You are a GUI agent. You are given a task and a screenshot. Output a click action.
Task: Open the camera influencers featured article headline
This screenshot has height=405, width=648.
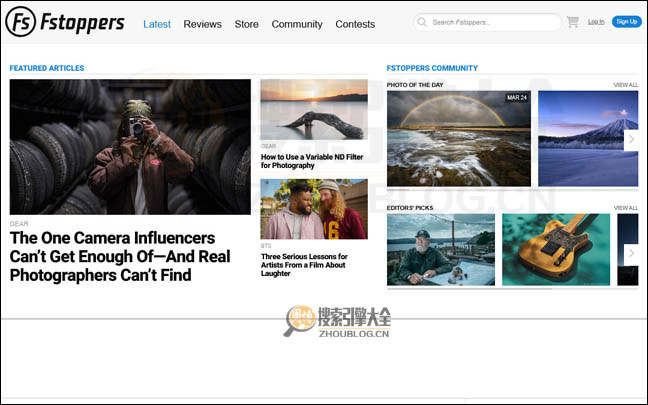[x=119, y=256]
